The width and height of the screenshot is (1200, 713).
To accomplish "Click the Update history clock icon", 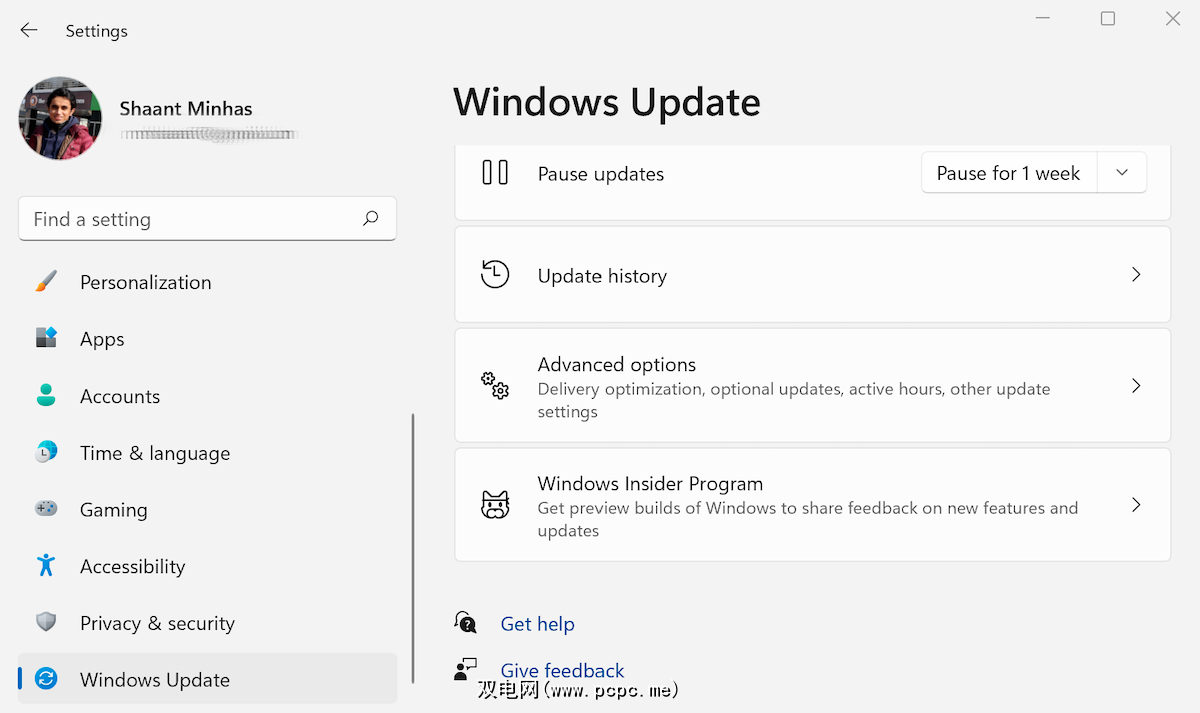I will coord(495,275).
